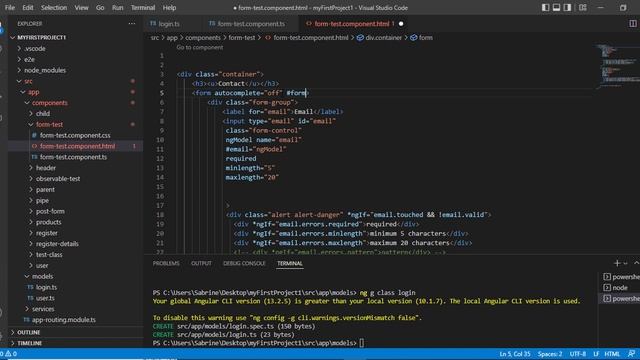Collapse the components folder
The width and height of the screenshot is (640, 360).
(x=50, y=103)
